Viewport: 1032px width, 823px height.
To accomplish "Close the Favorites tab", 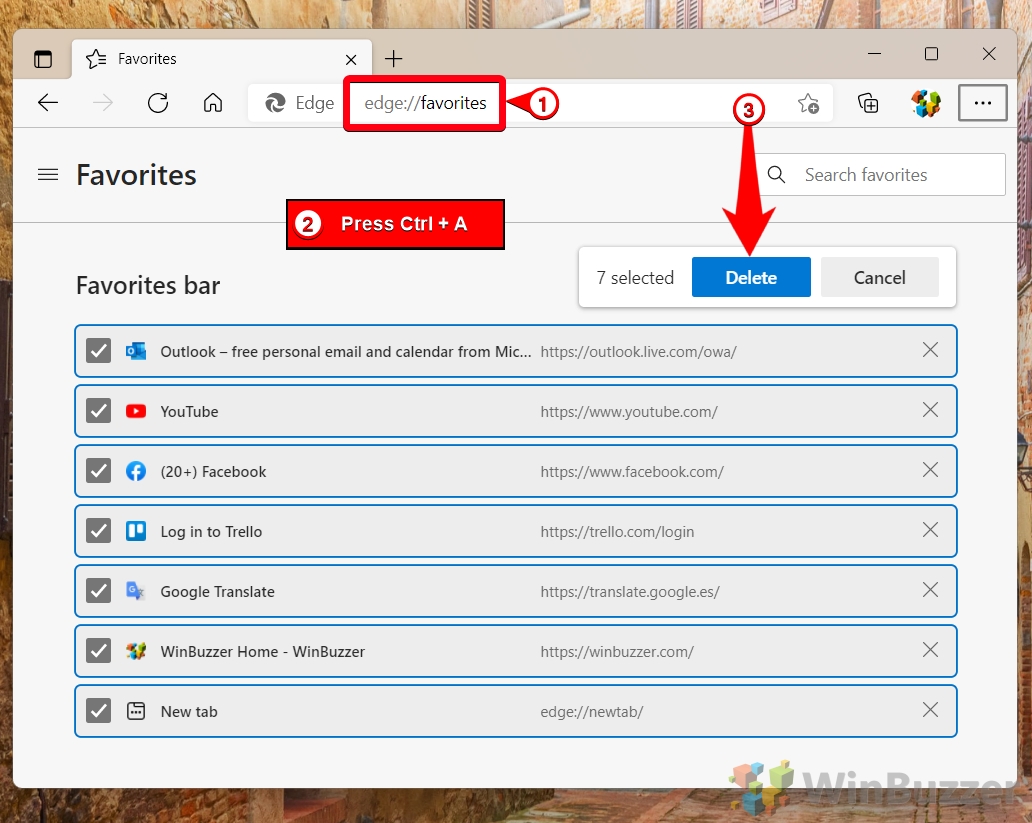I will tap(351, 60).
